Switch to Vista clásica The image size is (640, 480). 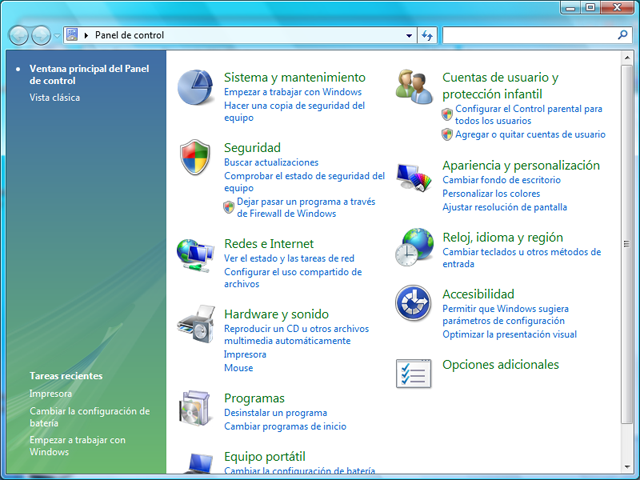[x=55, y=98]
